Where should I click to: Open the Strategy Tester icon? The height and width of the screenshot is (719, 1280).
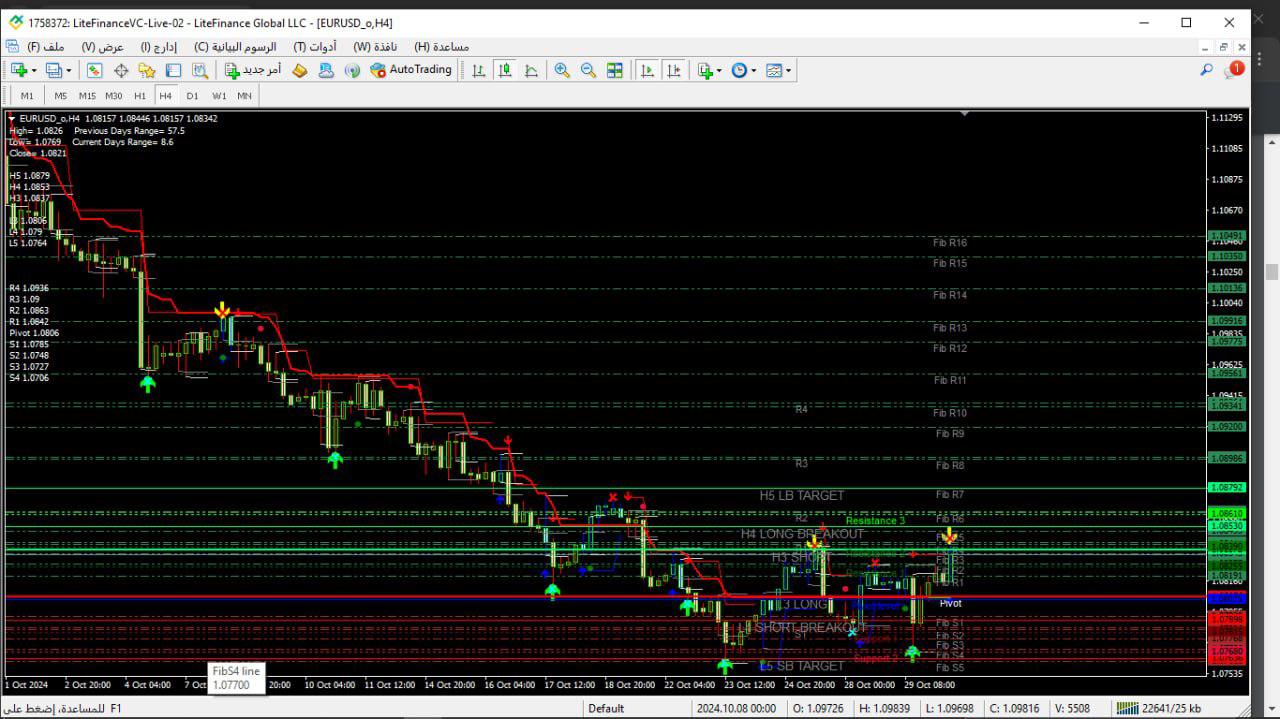200,70
